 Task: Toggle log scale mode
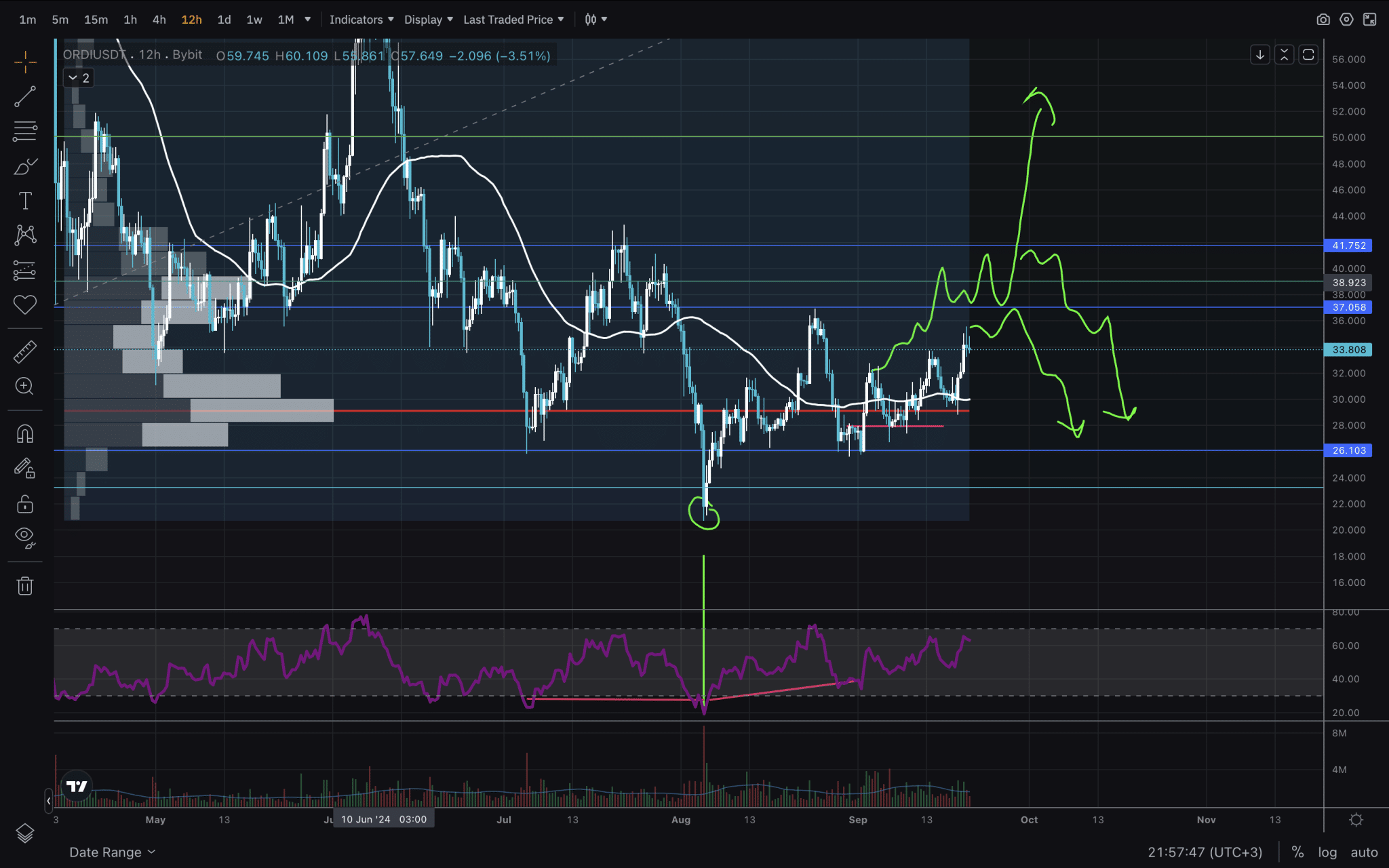(x=1327, y=852)
